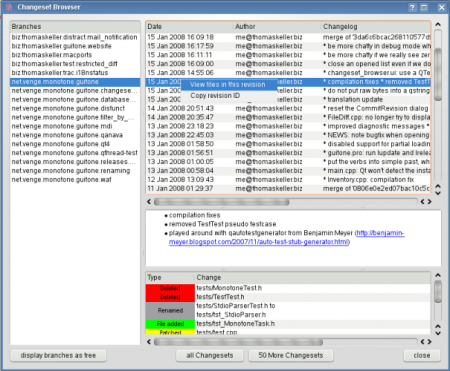The image size is (450, 371).
Task: Choose 'View files in this revision' from context menu
Action: pyautogui.click(x=228, y=85)
